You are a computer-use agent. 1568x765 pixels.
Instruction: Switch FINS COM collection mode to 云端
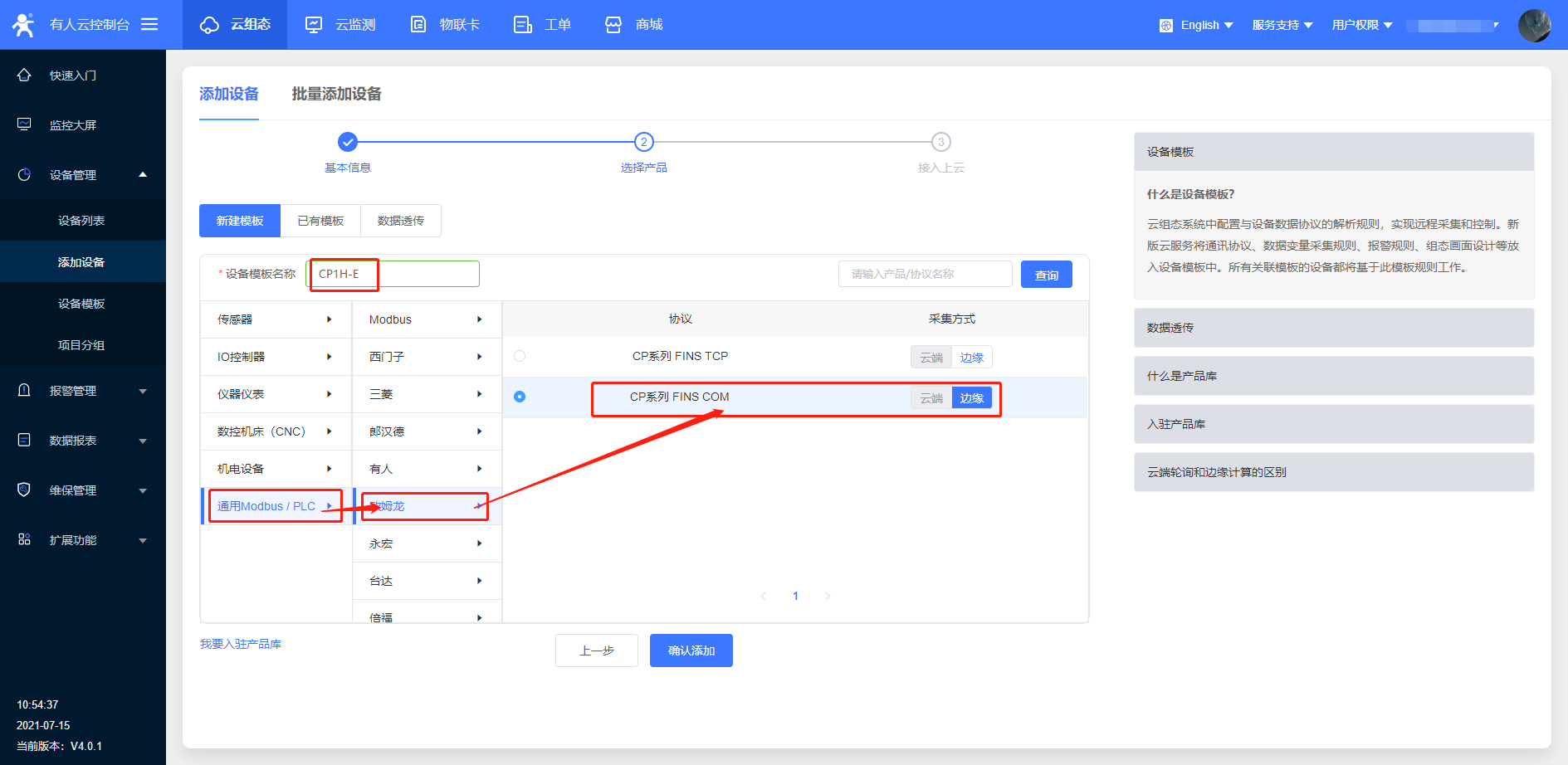(931, 398)
